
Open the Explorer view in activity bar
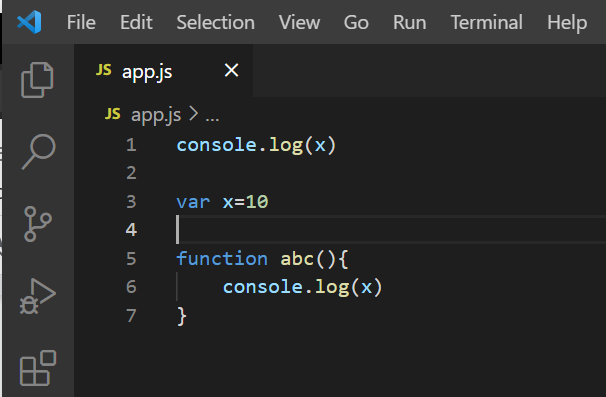[37, 80]
